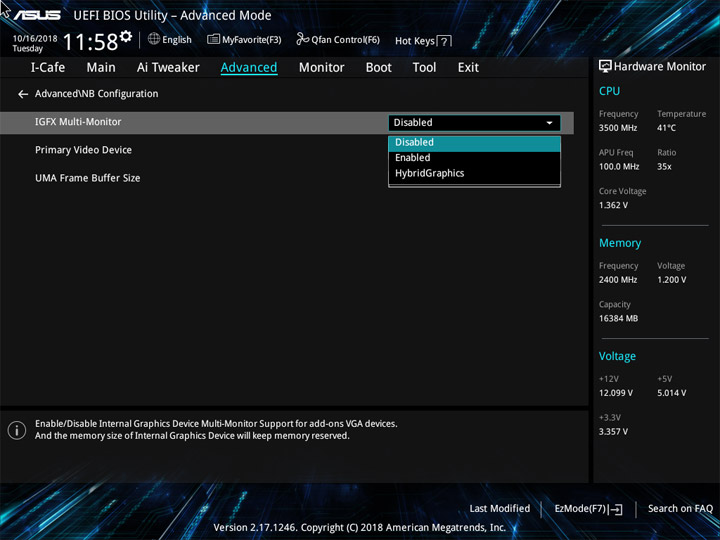This screenshot has height=540, width=720.
Task: Click the globe language icon
Action: pos(154,39)
